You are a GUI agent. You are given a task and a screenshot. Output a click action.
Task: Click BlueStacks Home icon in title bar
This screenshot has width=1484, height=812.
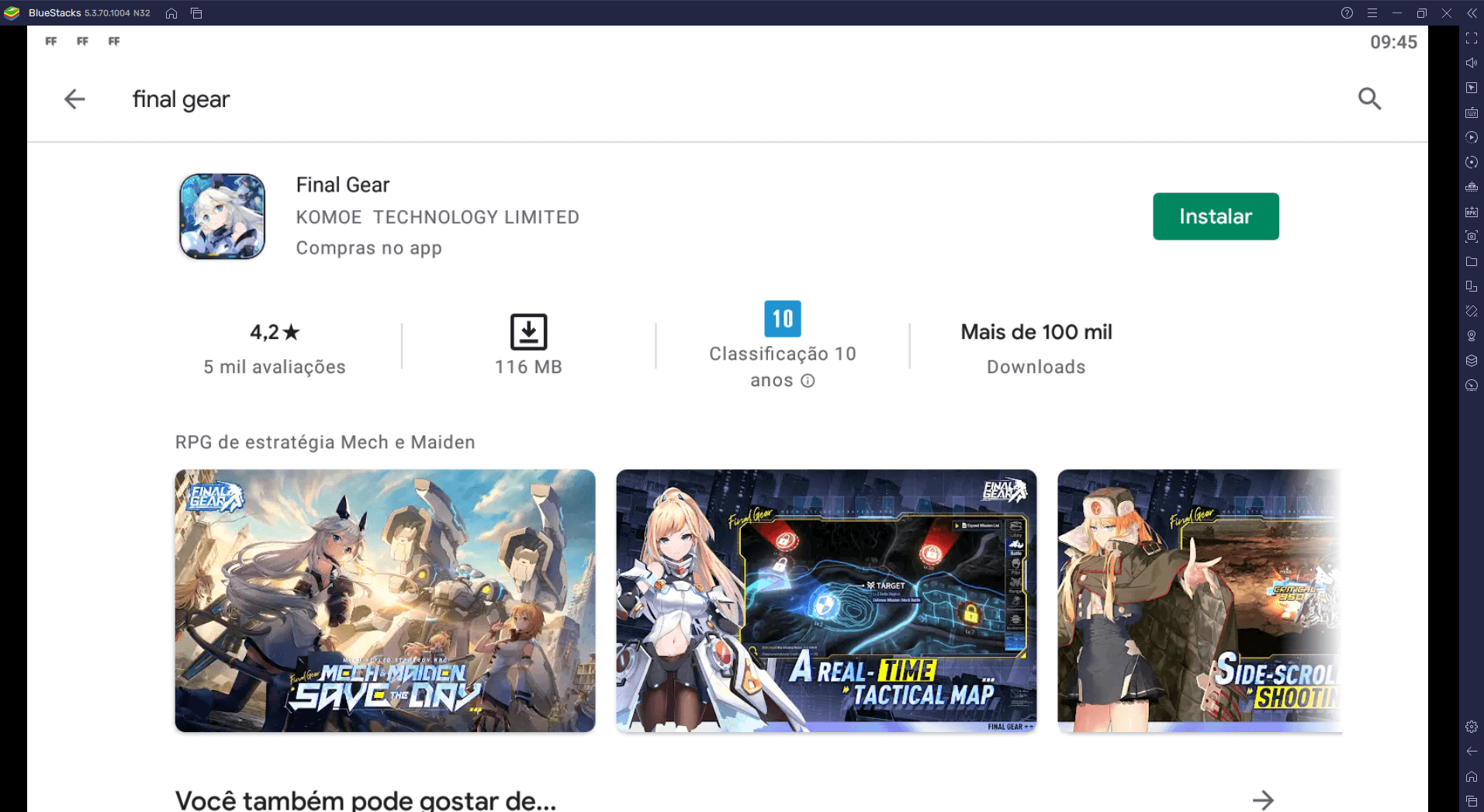click(x=171, y=13)
